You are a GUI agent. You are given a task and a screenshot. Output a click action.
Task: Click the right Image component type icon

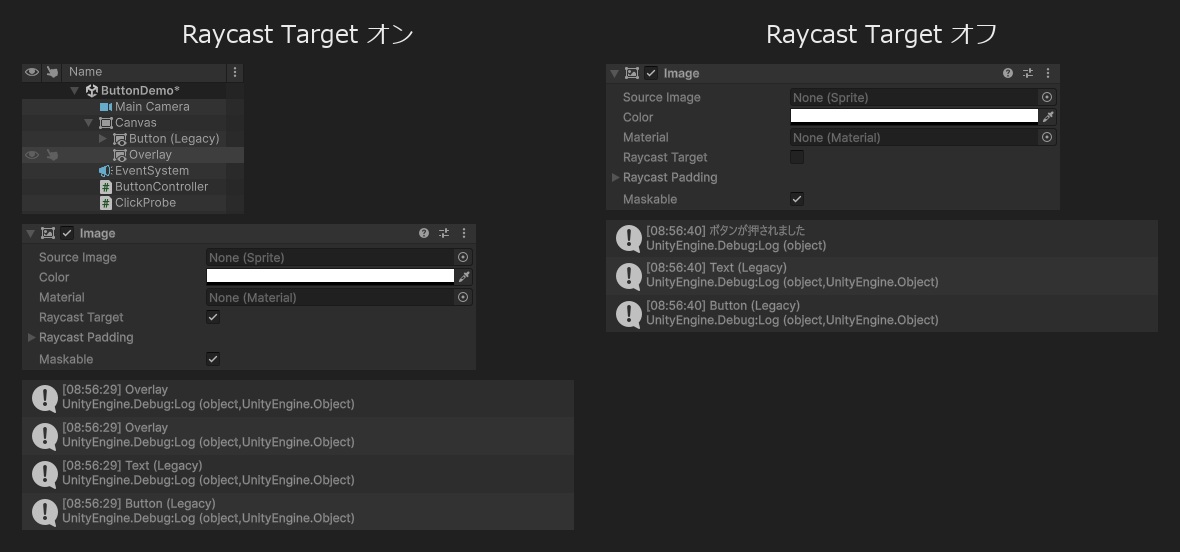point(632,73)
